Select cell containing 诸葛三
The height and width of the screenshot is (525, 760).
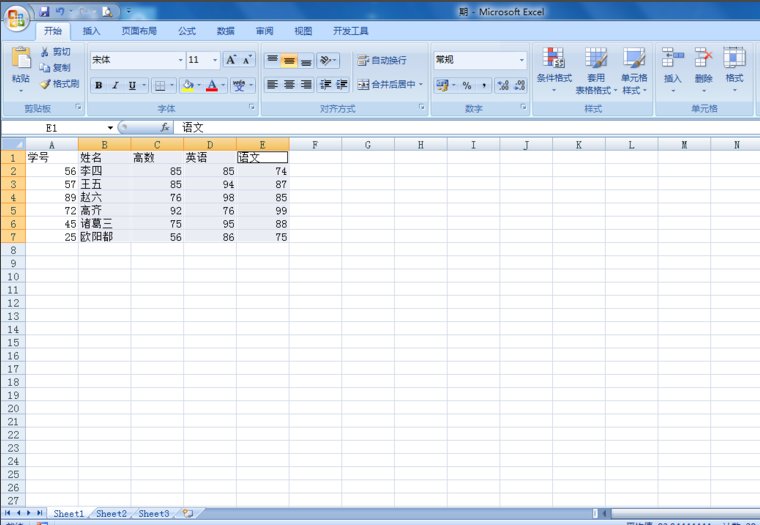104,223
